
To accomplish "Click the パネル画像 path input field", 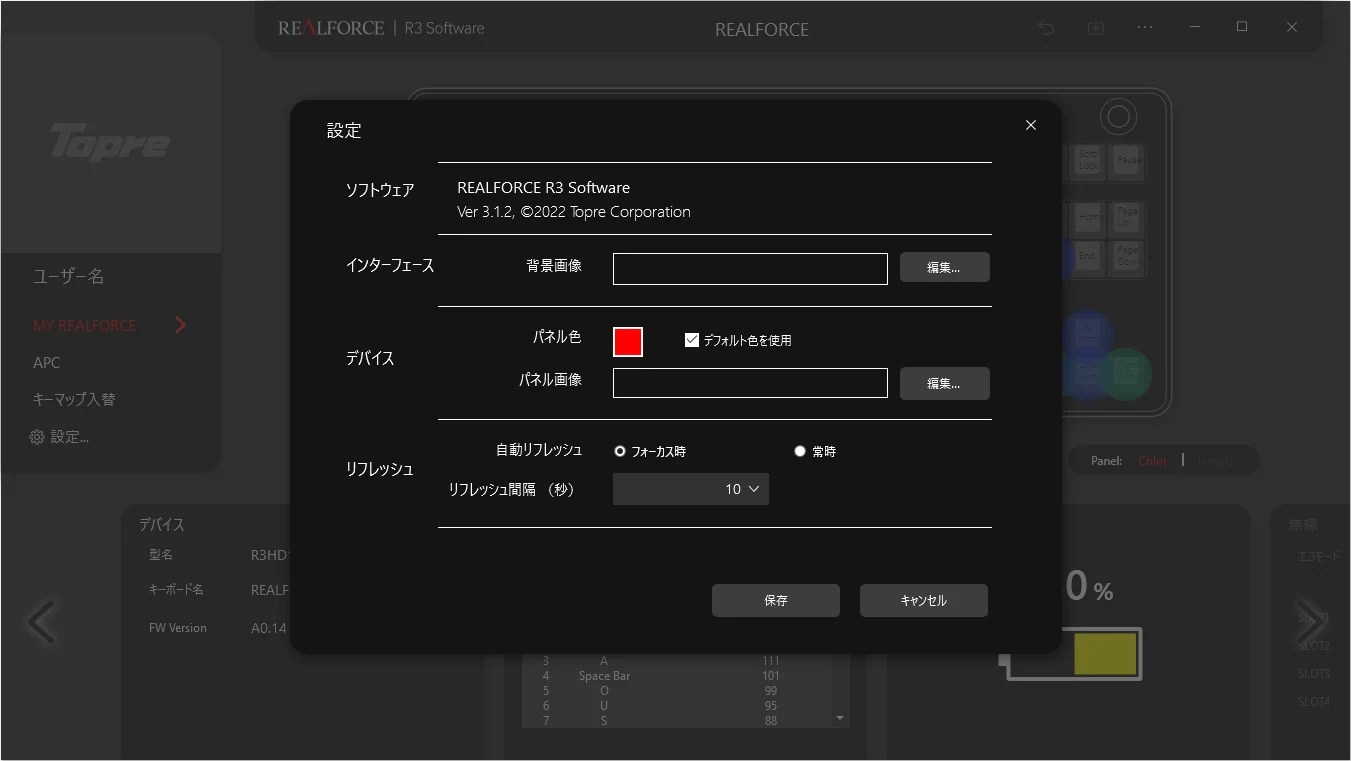I will (x=750, y=383).
